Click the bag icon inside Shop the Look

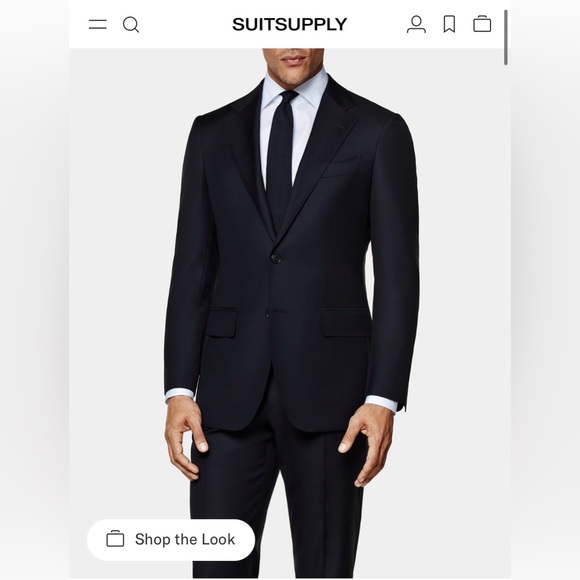coord(115,539)
